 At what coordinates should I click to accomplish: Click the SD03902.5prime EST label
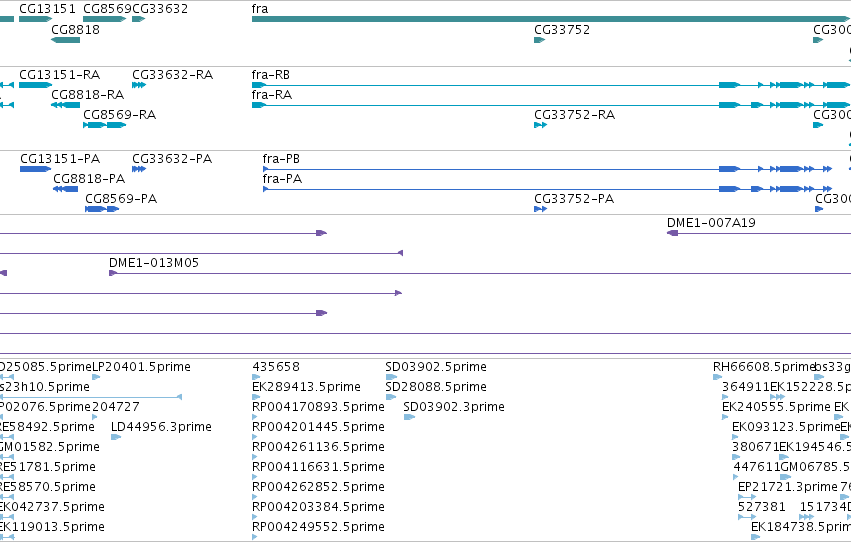(436, 366)
